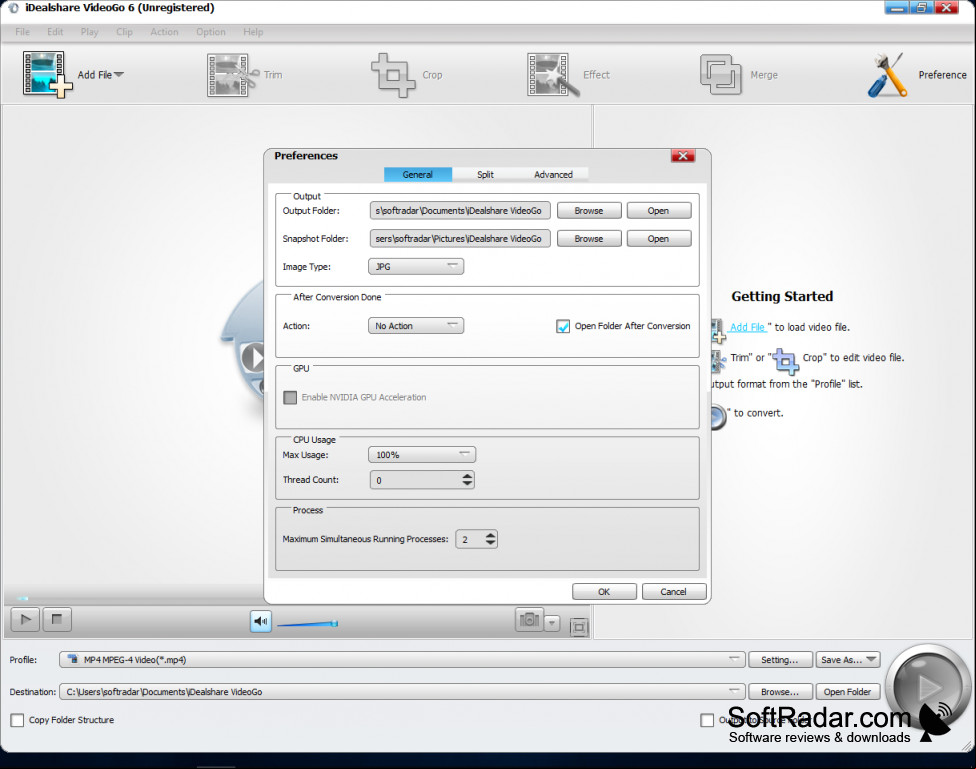
Task: Click the iDealshare app icon in title bar
Action: 14,8
